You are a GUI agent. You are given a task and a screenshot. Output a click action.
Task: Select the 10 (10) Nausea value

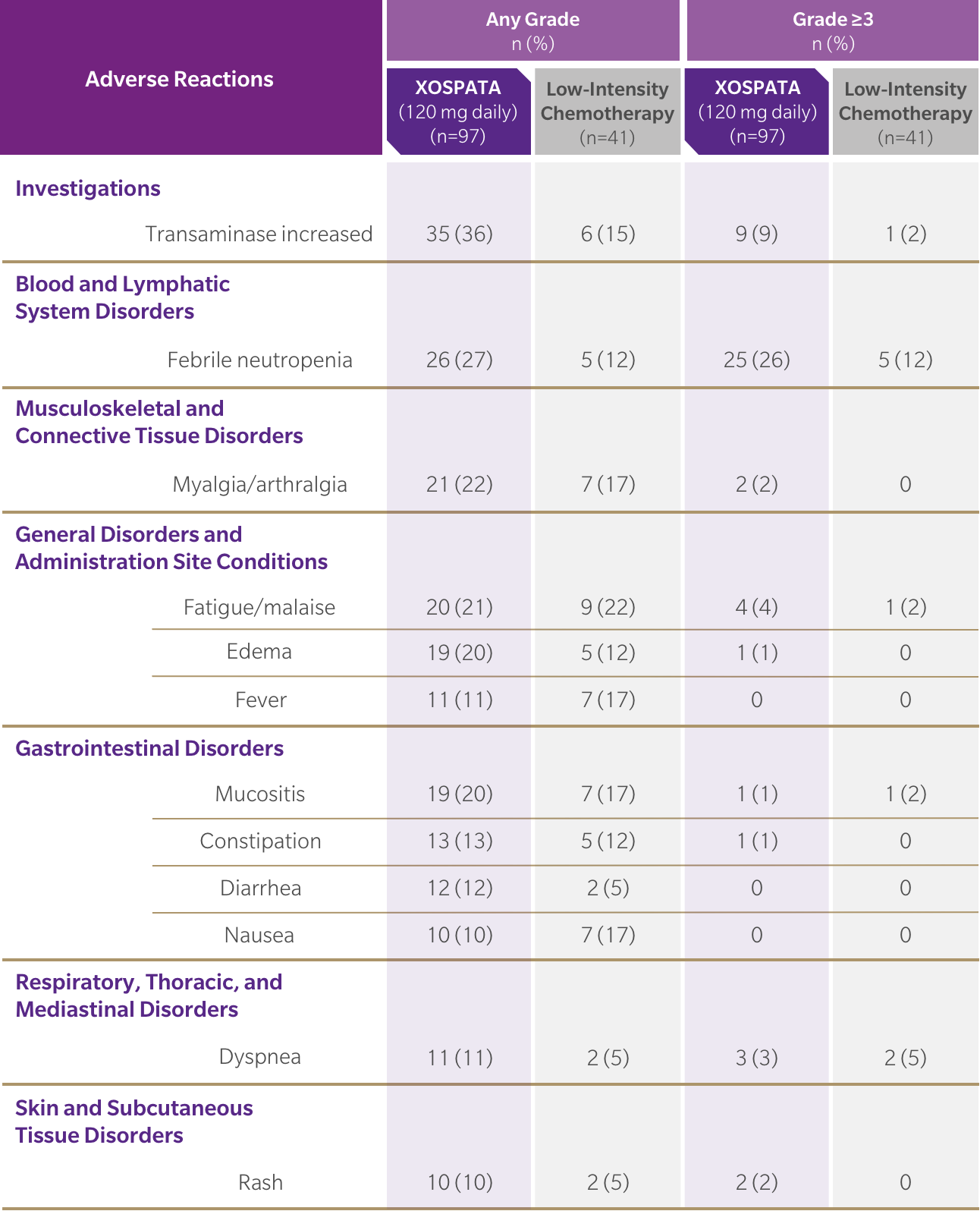coord(460,935)
